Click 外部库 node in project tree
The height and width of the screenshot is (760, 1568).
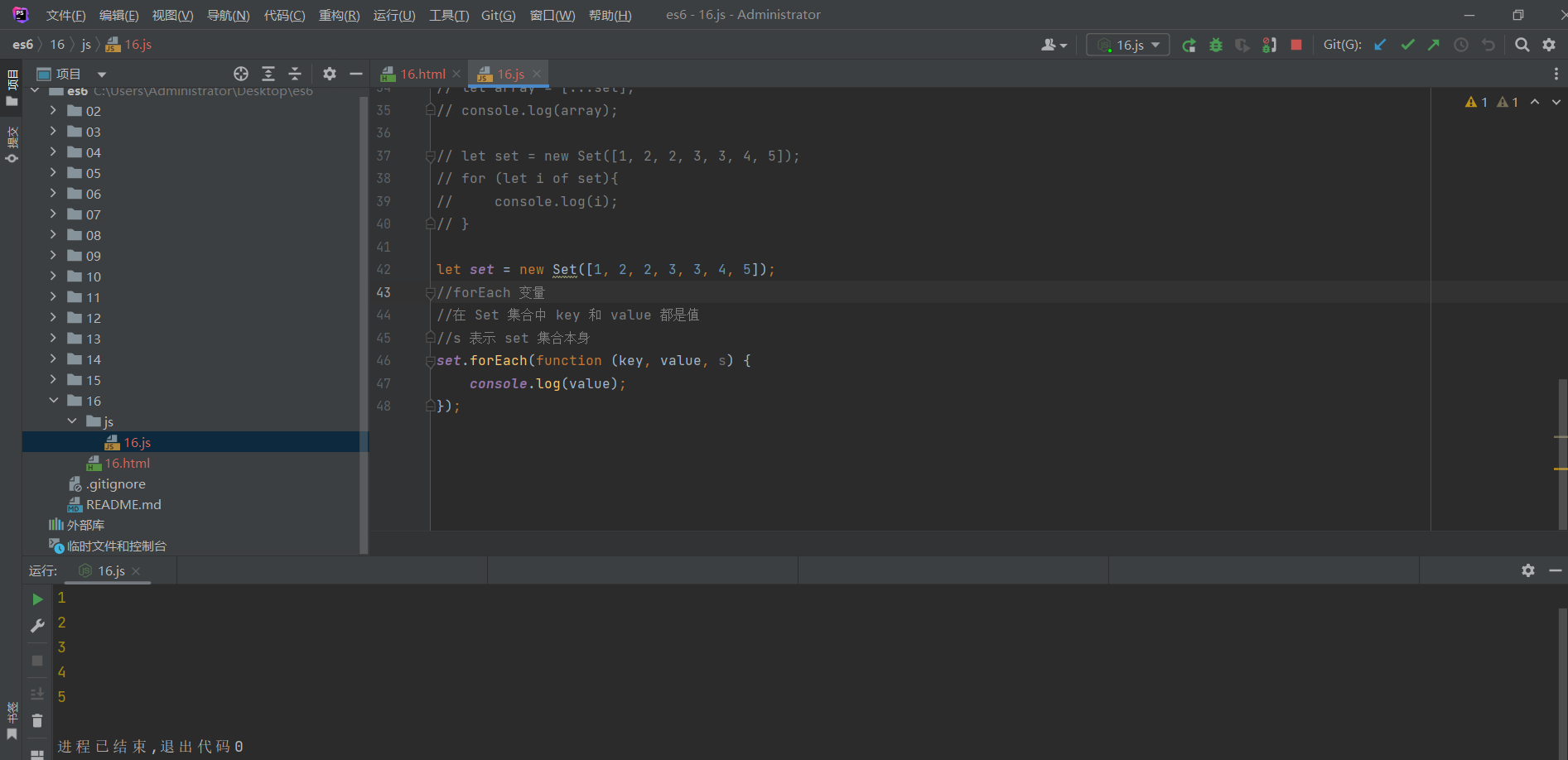pyautogui.click(x=85, y=525)
